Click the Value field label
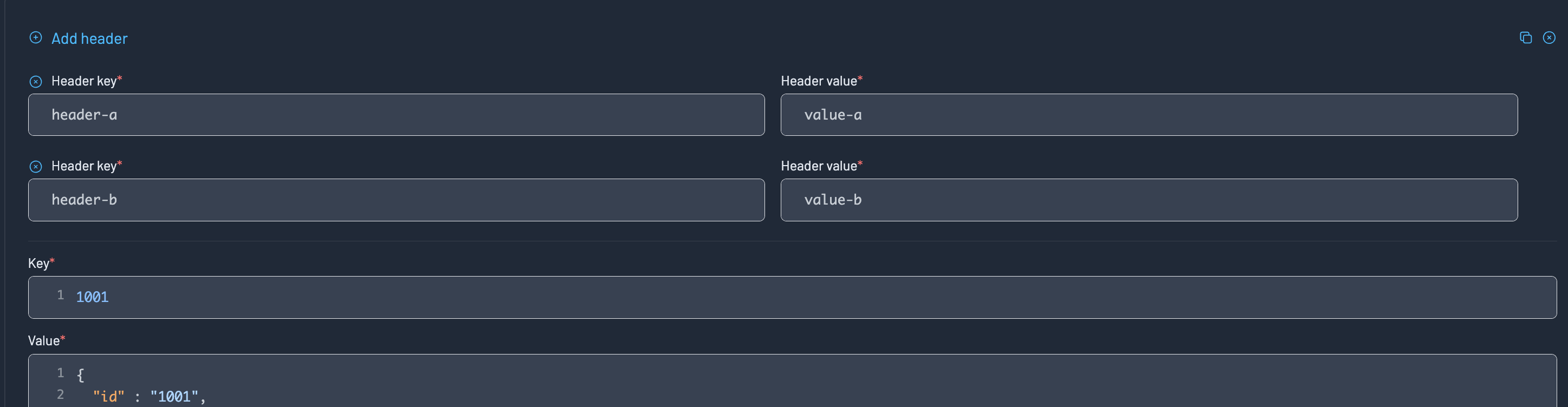Screen dimensions: 1568x407 click(44, 340)
